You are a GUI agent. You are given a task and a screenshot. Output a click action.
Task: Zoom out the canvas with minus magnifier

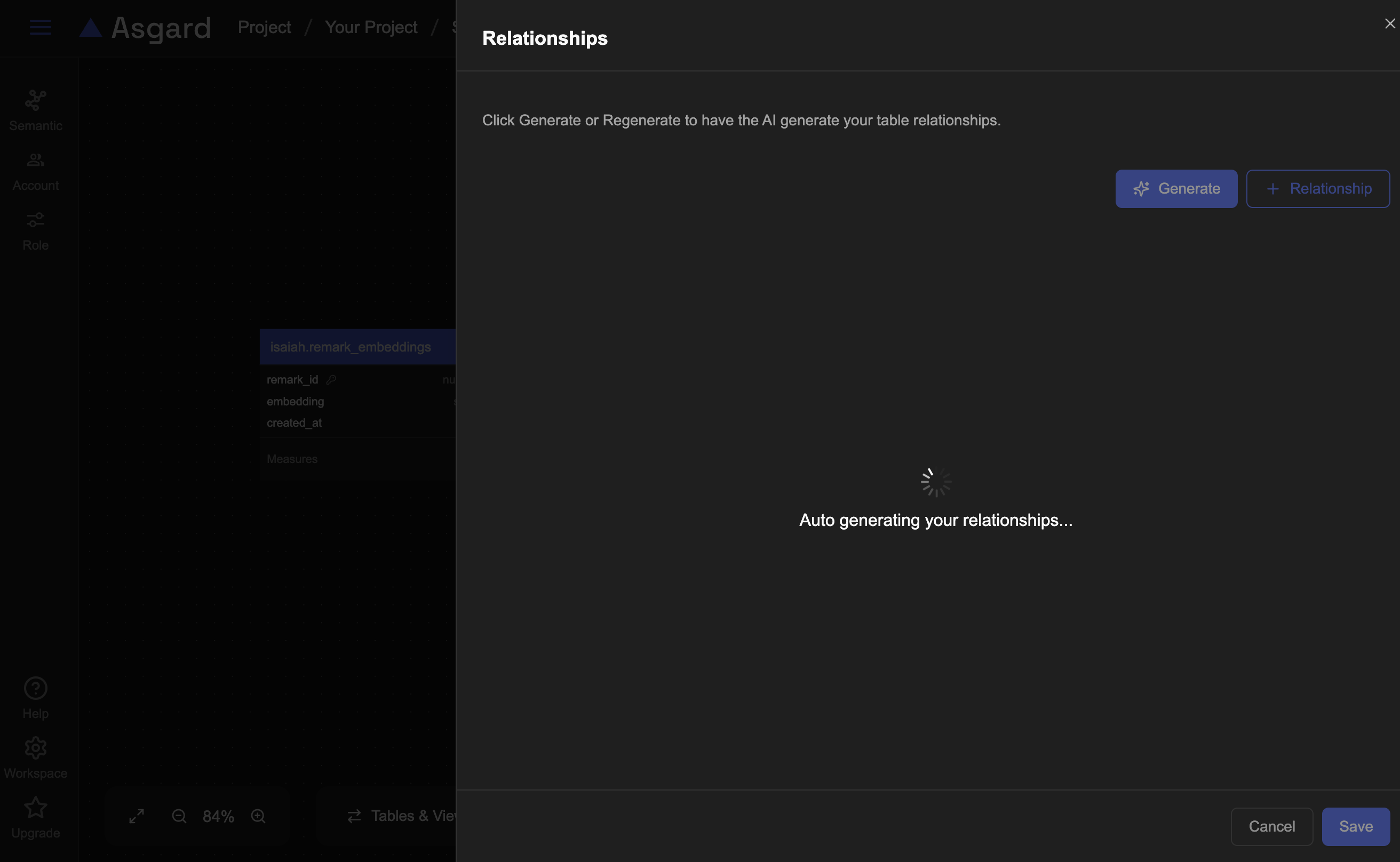179,816
